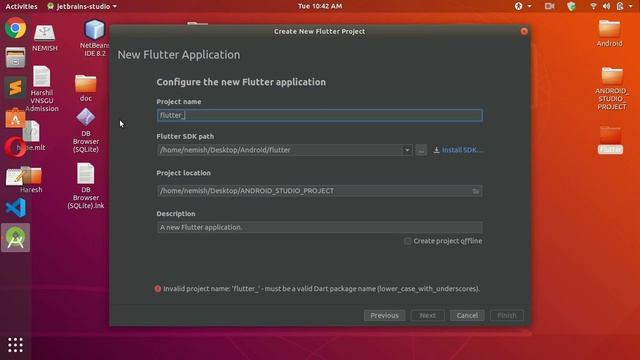Image resolution: width=640 pixels, height=360 pixels.
Task: Select the Android Studio dock icon
Action: coord(16,238)
